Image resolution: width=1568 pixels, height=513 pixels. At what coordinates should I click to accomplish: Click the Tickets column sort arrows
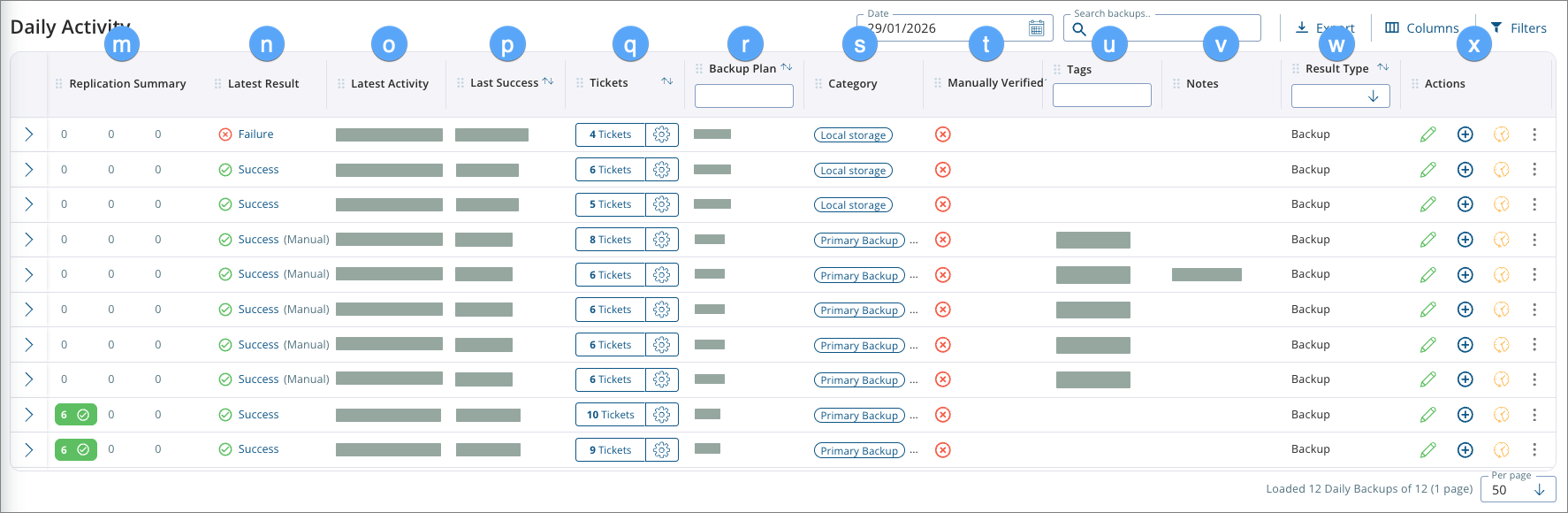pyautogui.click(x=667, y=81)
